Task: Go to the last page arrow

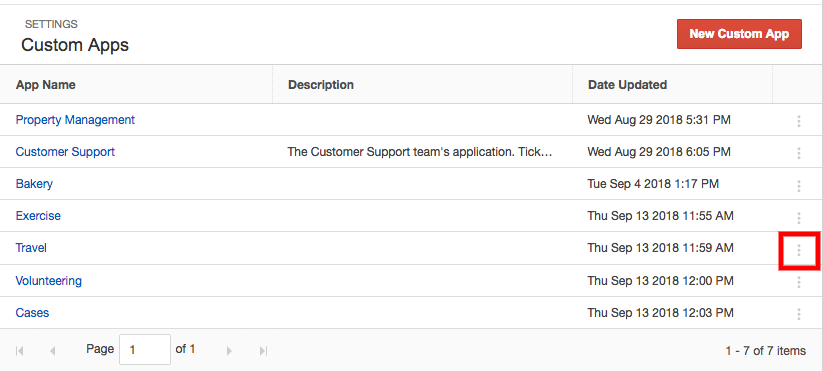Action: 264,351
